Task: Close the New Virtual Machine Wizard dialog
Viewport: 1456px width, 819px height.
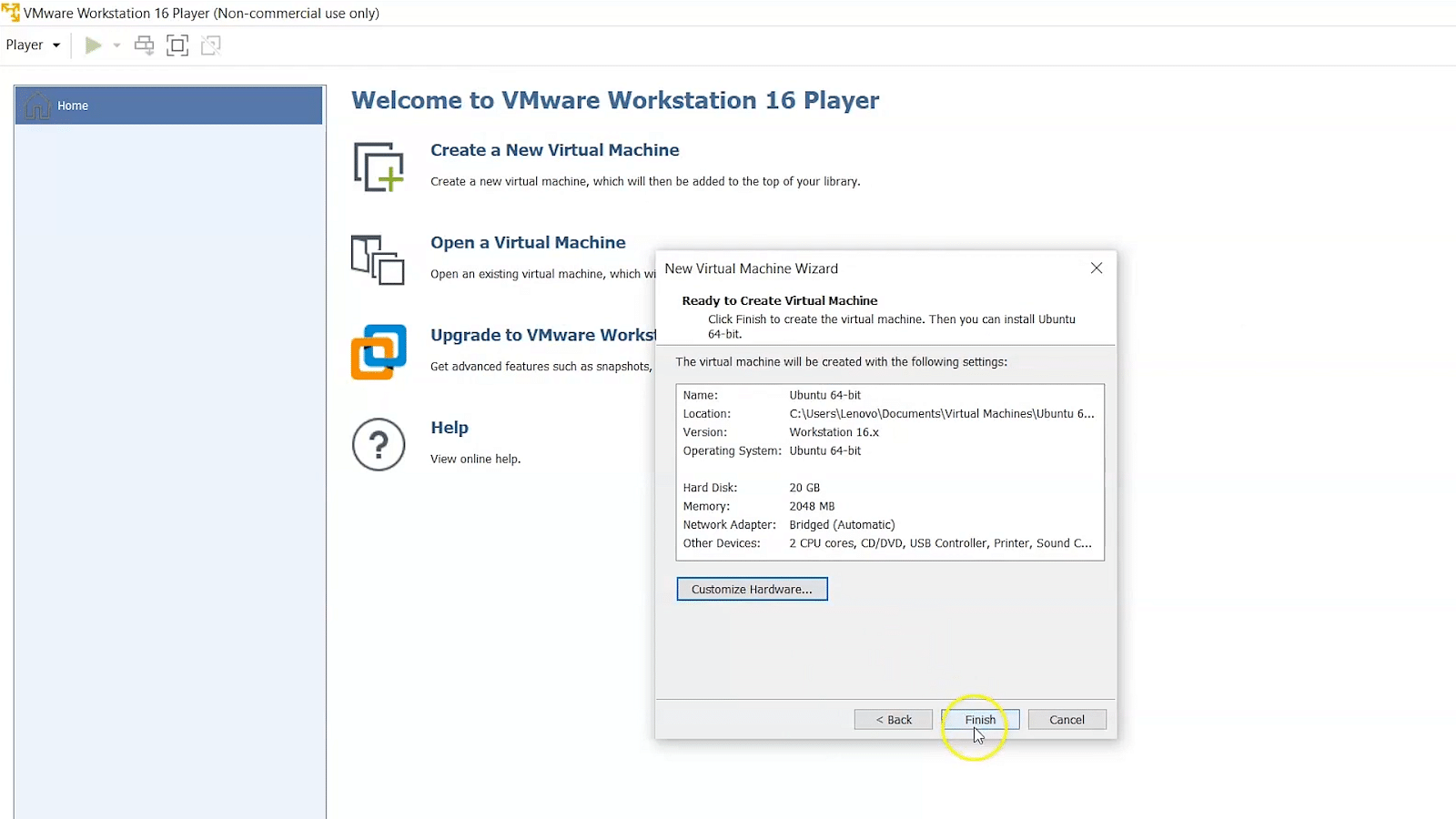Action: (x=1097, y=268)
